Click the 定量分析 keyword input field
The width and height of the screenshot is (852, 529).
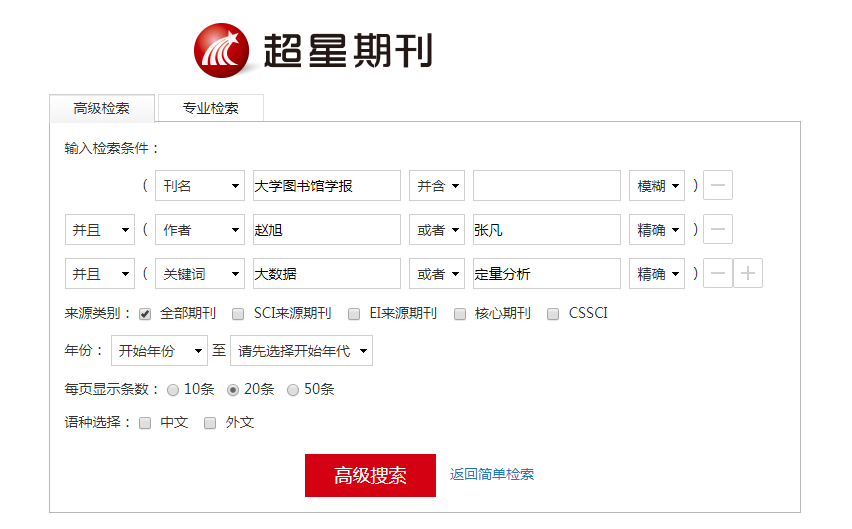pyautogui.click(x=547, y=274)
